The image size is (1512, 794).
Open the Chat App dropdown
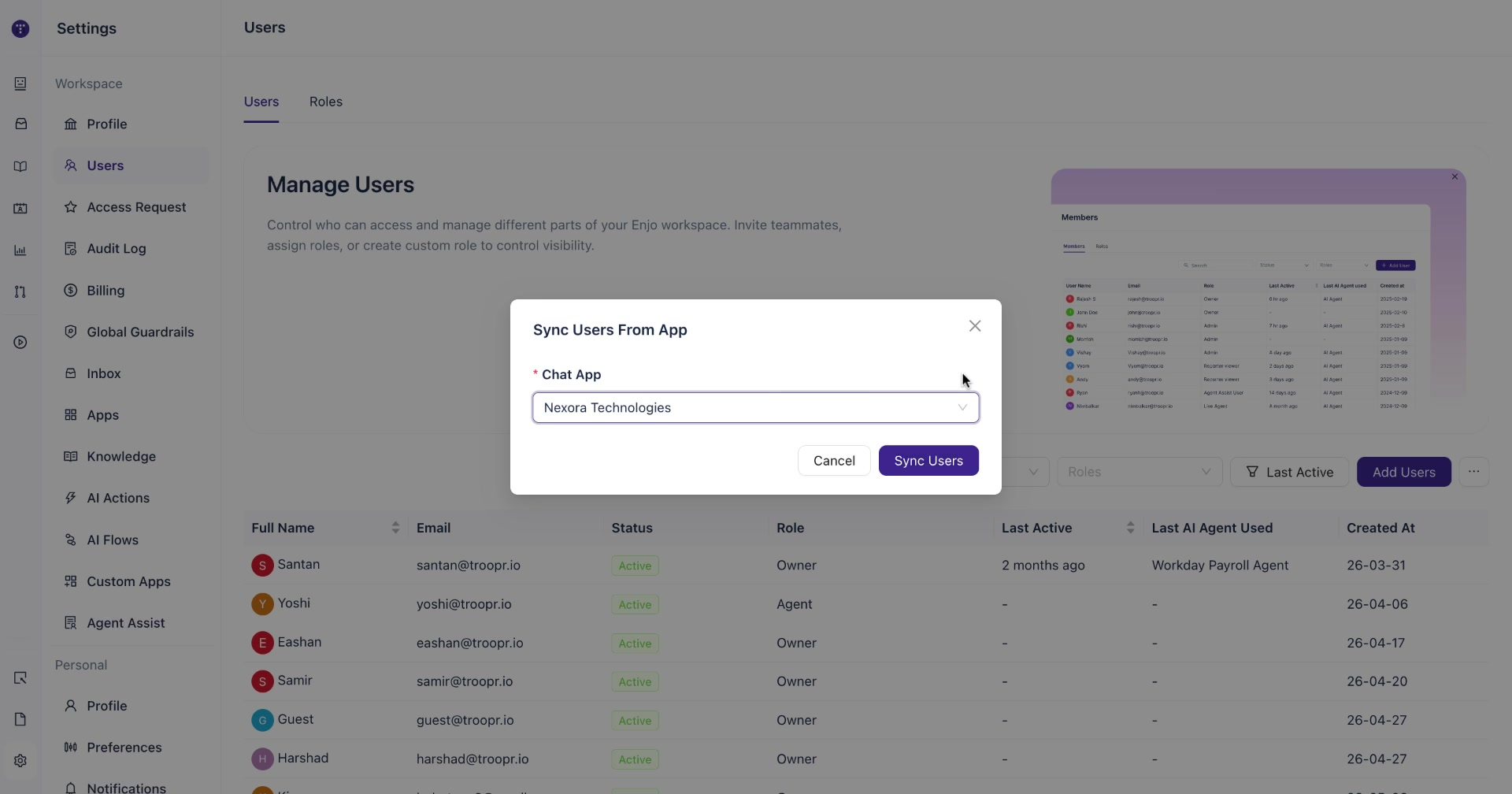tap(756, 408)
